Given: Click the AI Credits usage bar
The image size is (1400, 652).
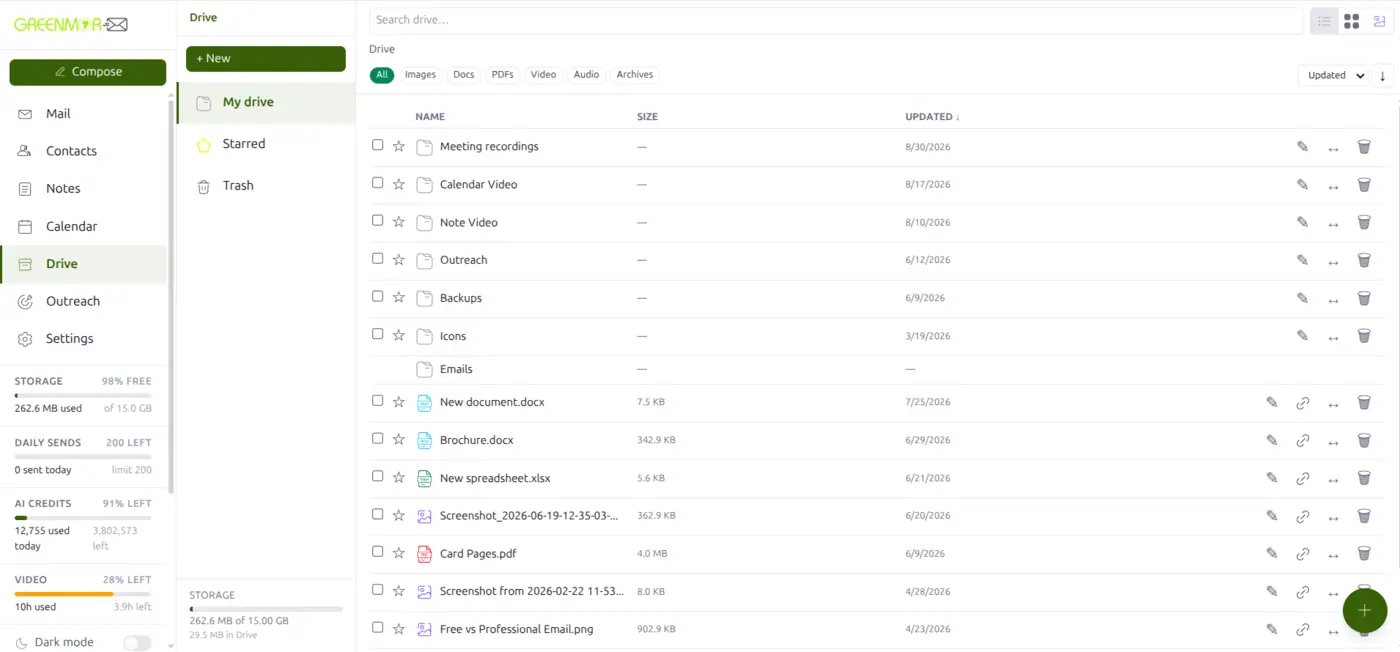Looking at the screenshot, I should click(83, 518).
